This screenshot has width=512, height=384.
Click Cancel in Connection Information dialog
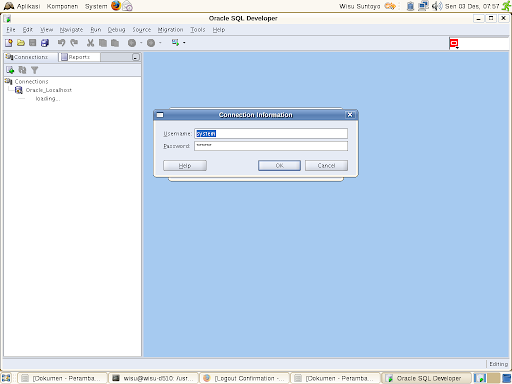pos(326,166)
